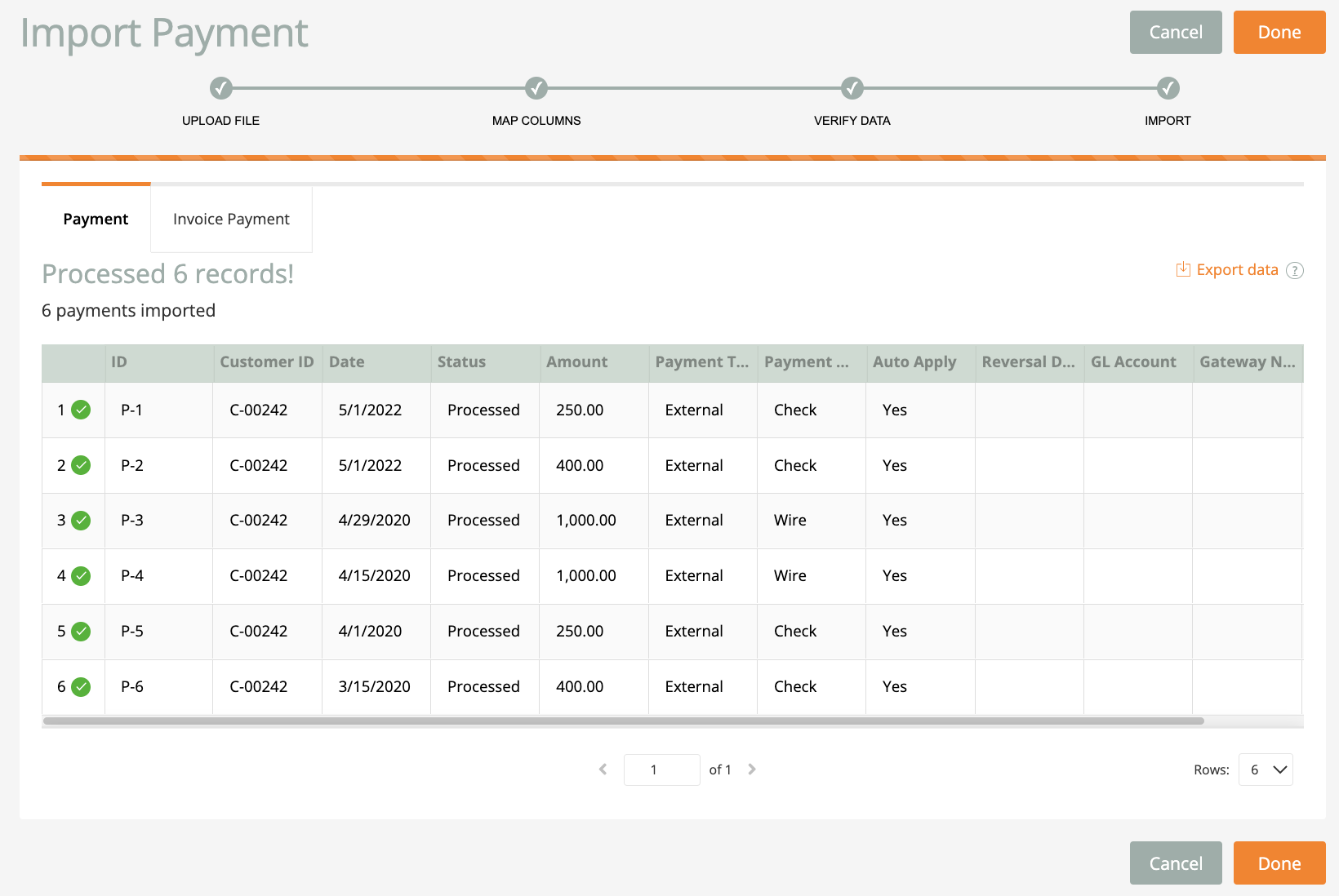The width and height of the screenshot is (1339, 896).
Task: Click the horizontal table scrollbar
Action: pos(624,721)
